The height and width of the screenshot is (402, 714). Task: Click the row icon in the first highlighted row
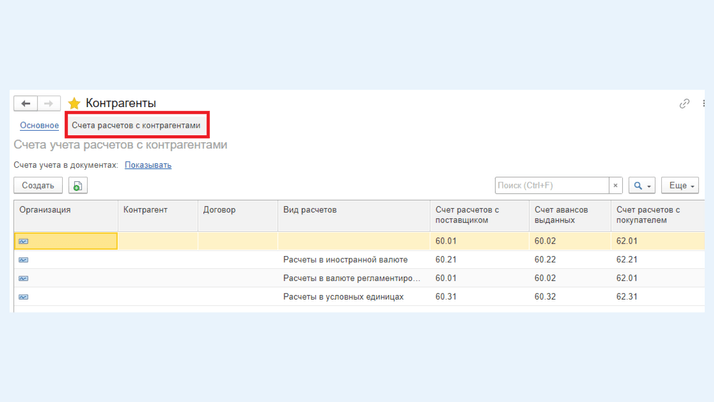(x=23, y=241)
